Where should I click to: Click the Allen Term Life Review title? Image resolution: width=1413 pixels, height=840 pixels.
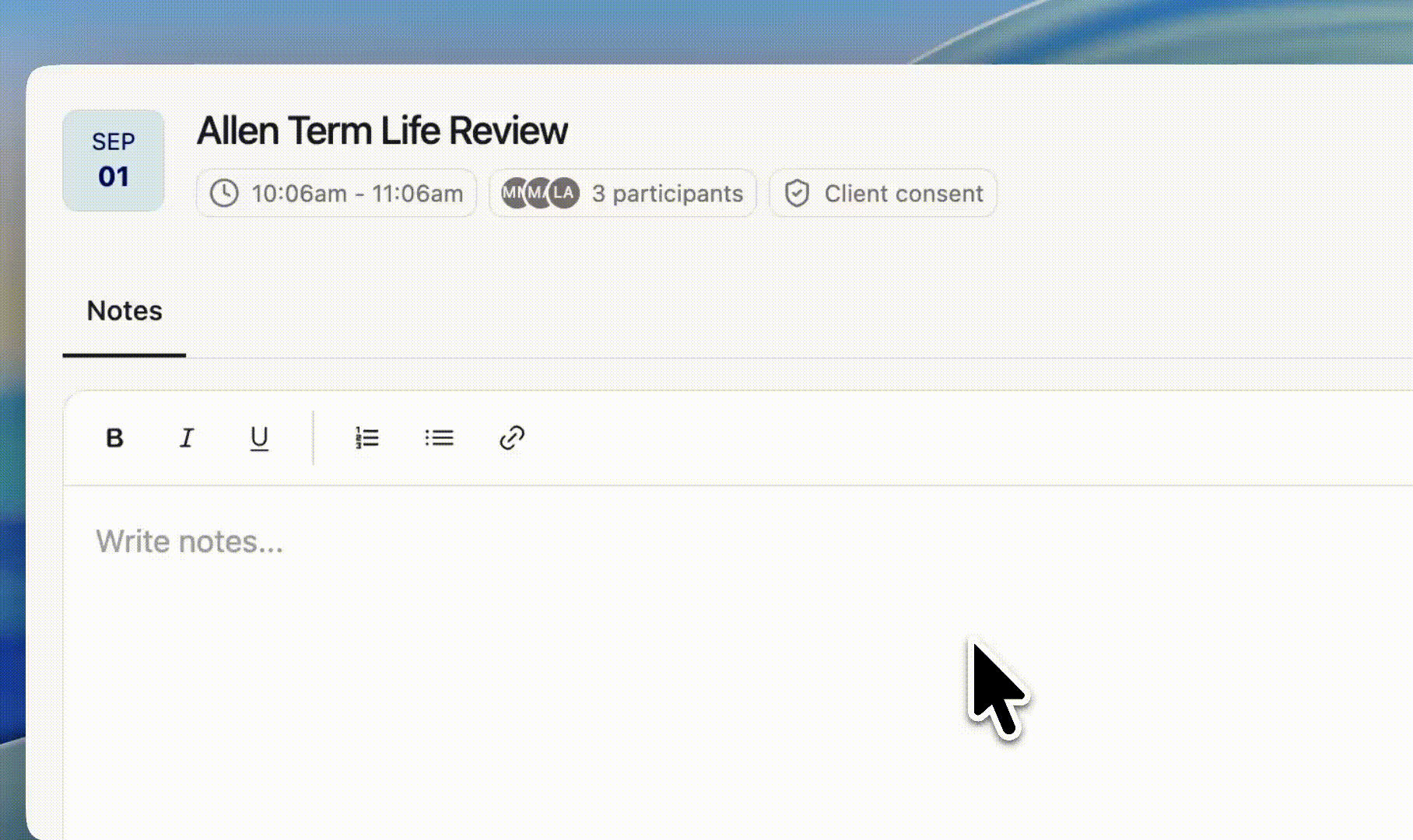[382, 131]
